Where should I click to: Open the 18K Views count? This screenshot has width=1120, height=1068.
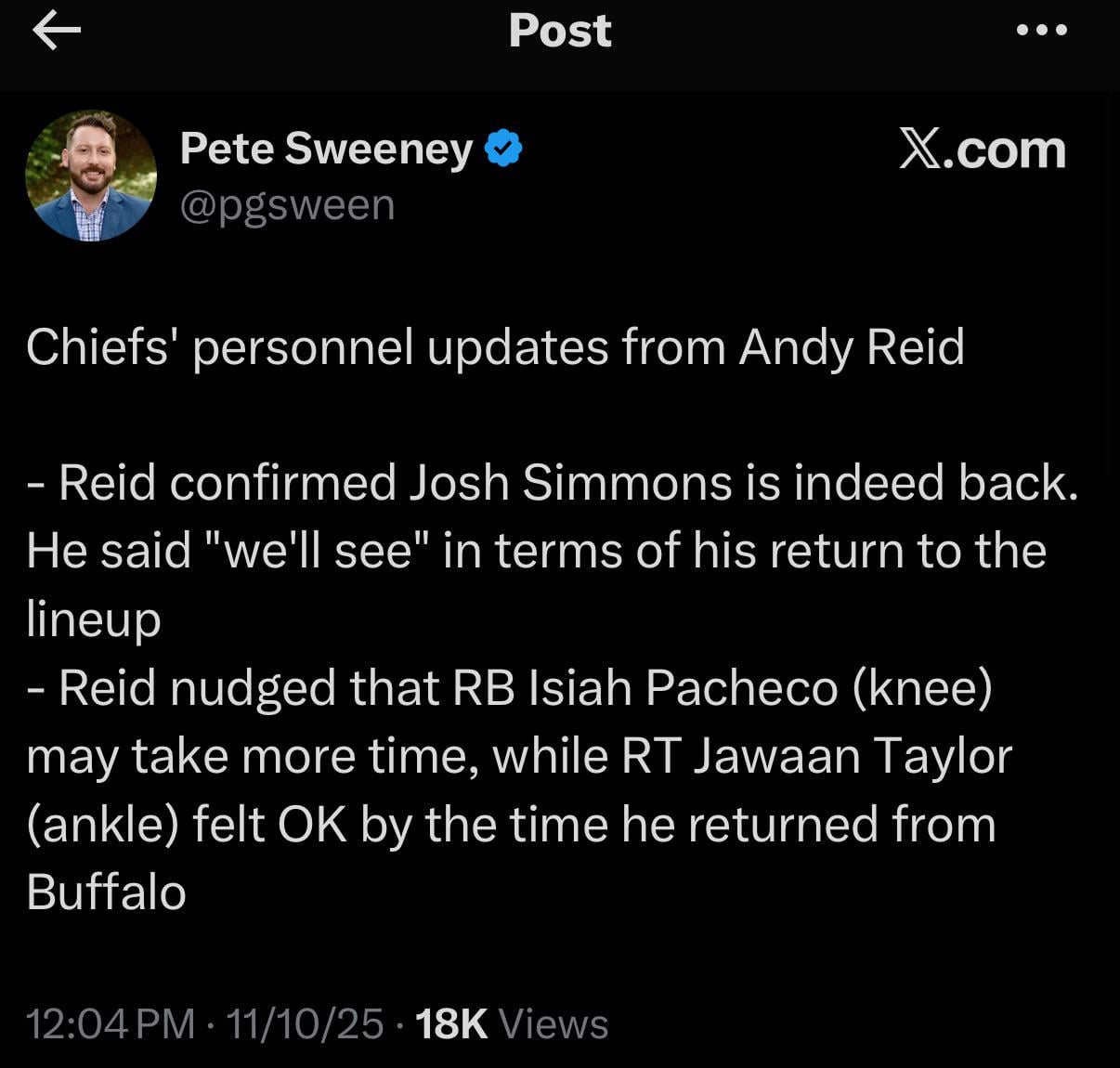[512, 1023]
